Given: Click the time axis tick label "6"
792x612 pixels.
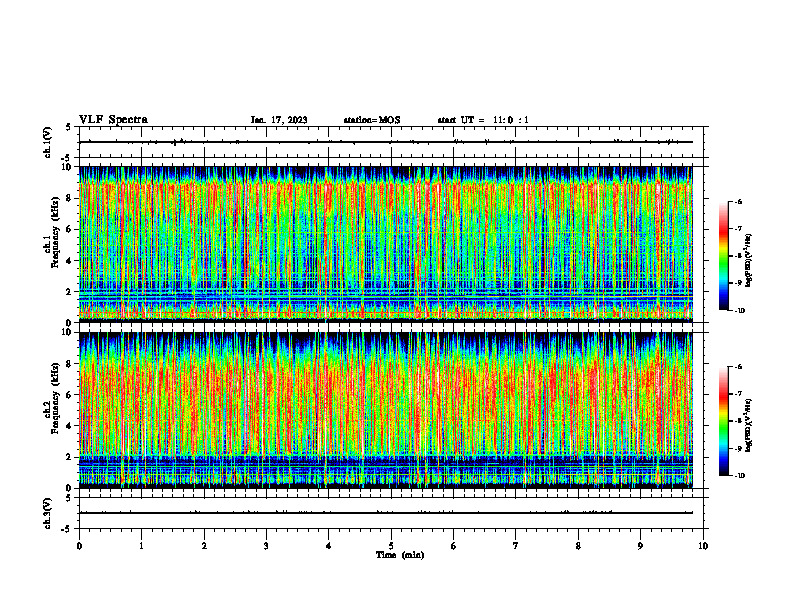Looking at the screenshot, I should point(454,546).
